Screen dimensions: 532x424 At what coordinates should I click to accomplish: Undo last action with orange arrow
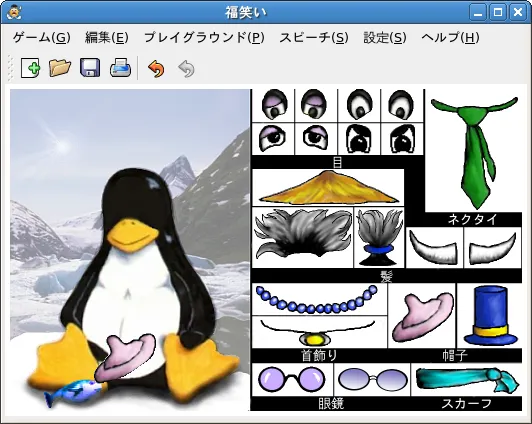156,69
